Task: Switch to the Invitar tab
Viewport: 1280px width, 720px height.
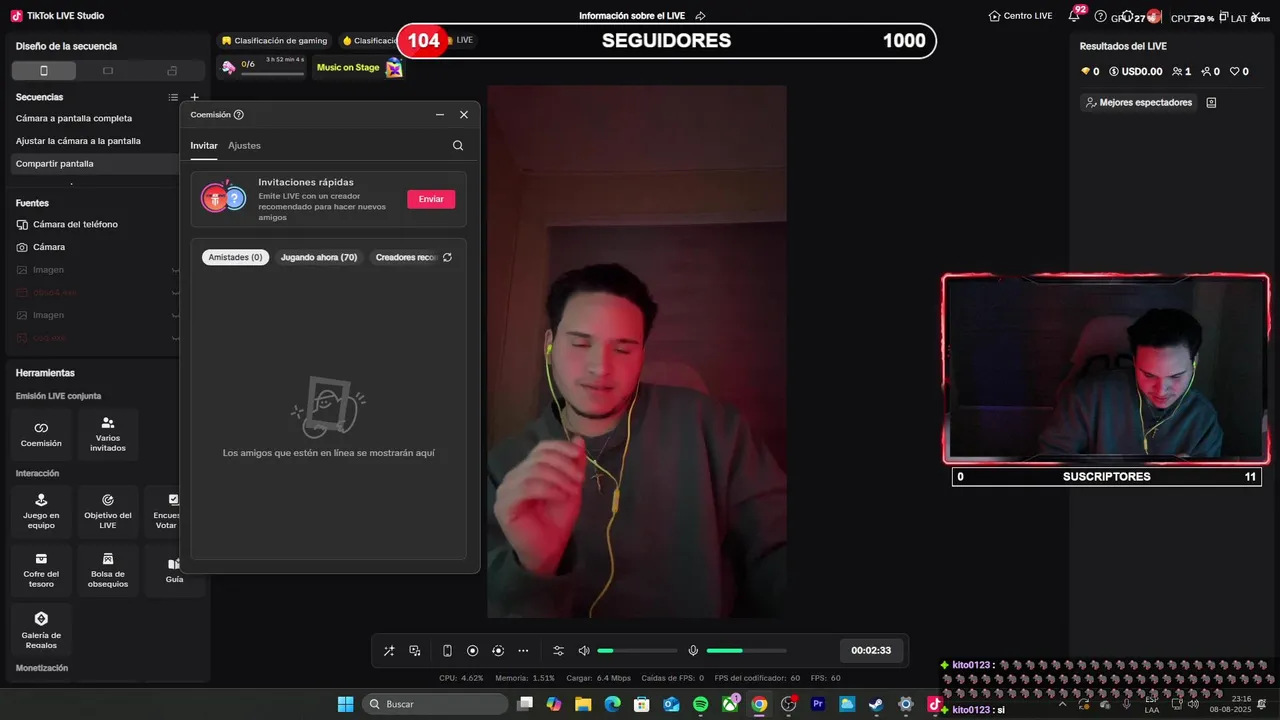Action: click(x=204, y=145)
